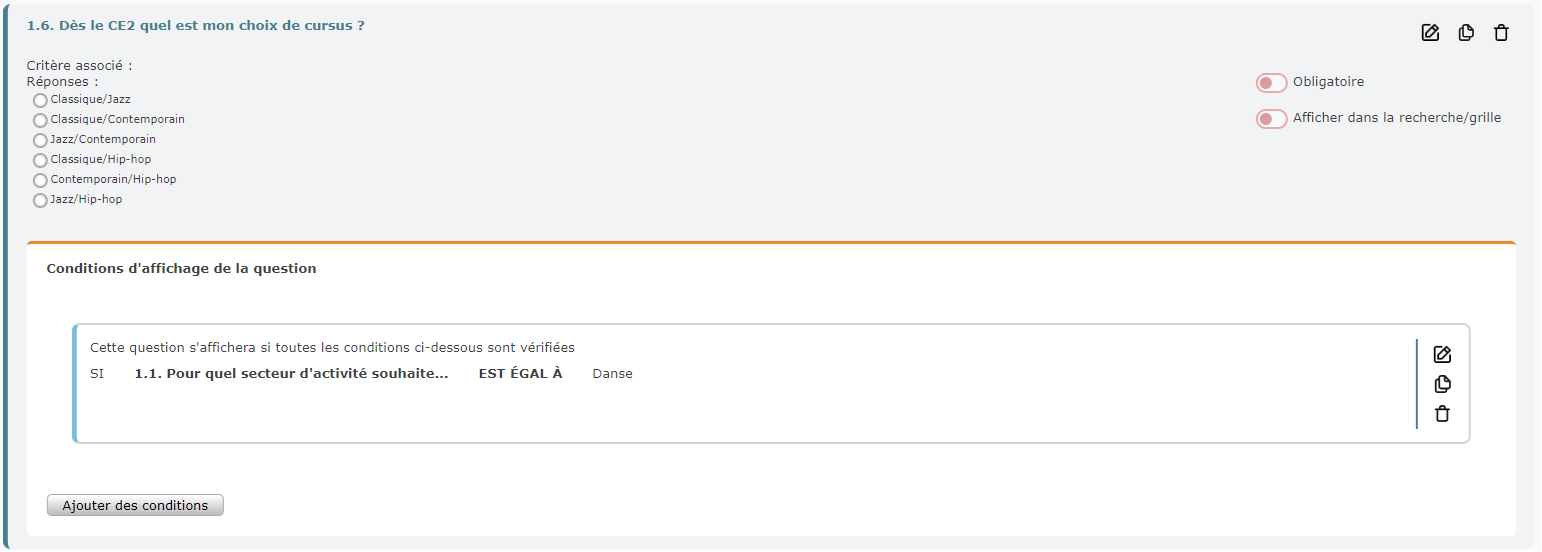Viewport: 1542px width, 552px height.
Task: Pick the Classique/Hip-hop radio option
Action: point(40,160)
